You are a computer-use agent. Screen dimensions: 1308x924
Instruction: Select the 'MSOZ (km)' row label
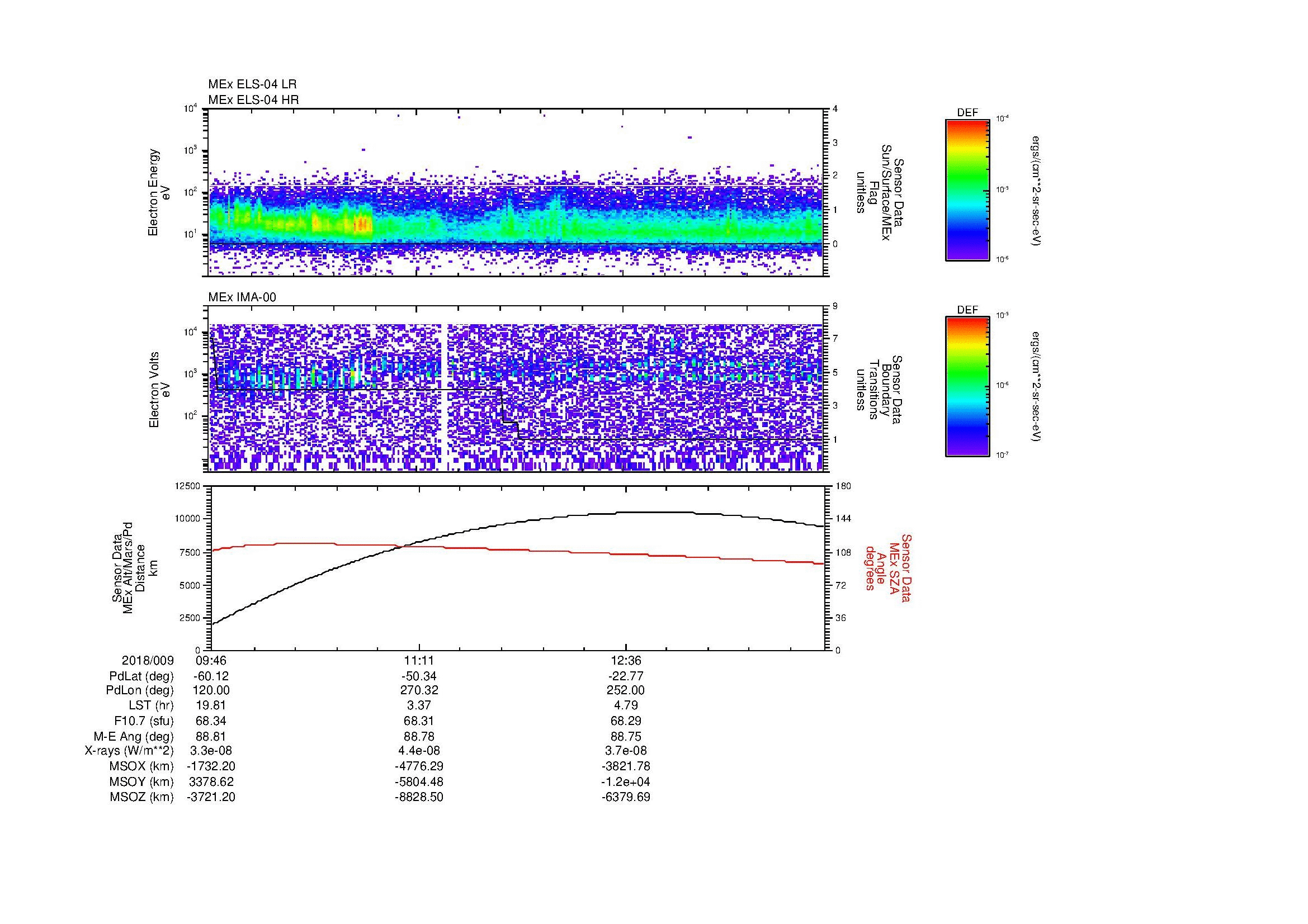click(x=142, y=797)
